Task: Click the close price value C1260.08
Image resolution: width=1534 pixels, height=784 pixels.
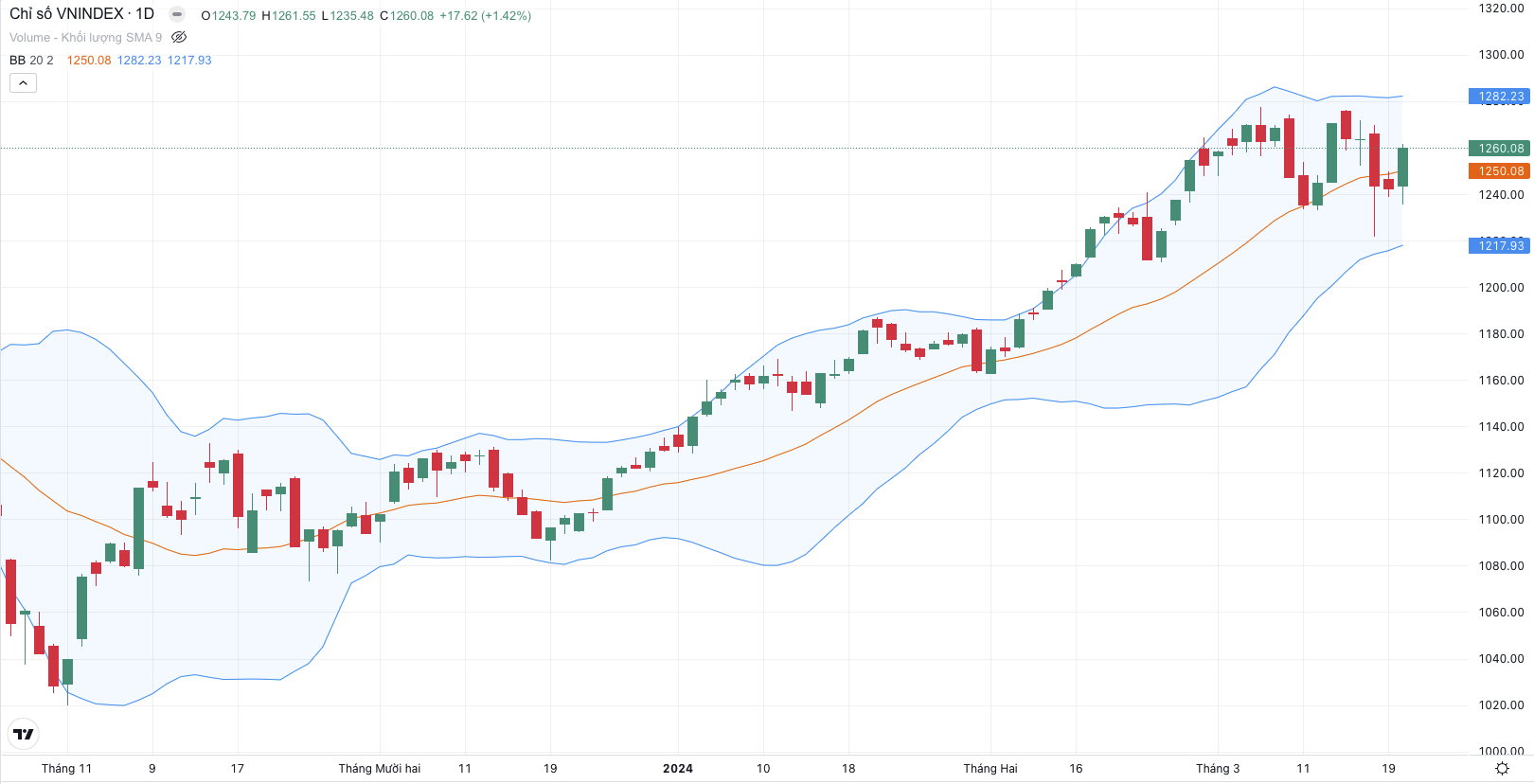Action: point(406,16)
